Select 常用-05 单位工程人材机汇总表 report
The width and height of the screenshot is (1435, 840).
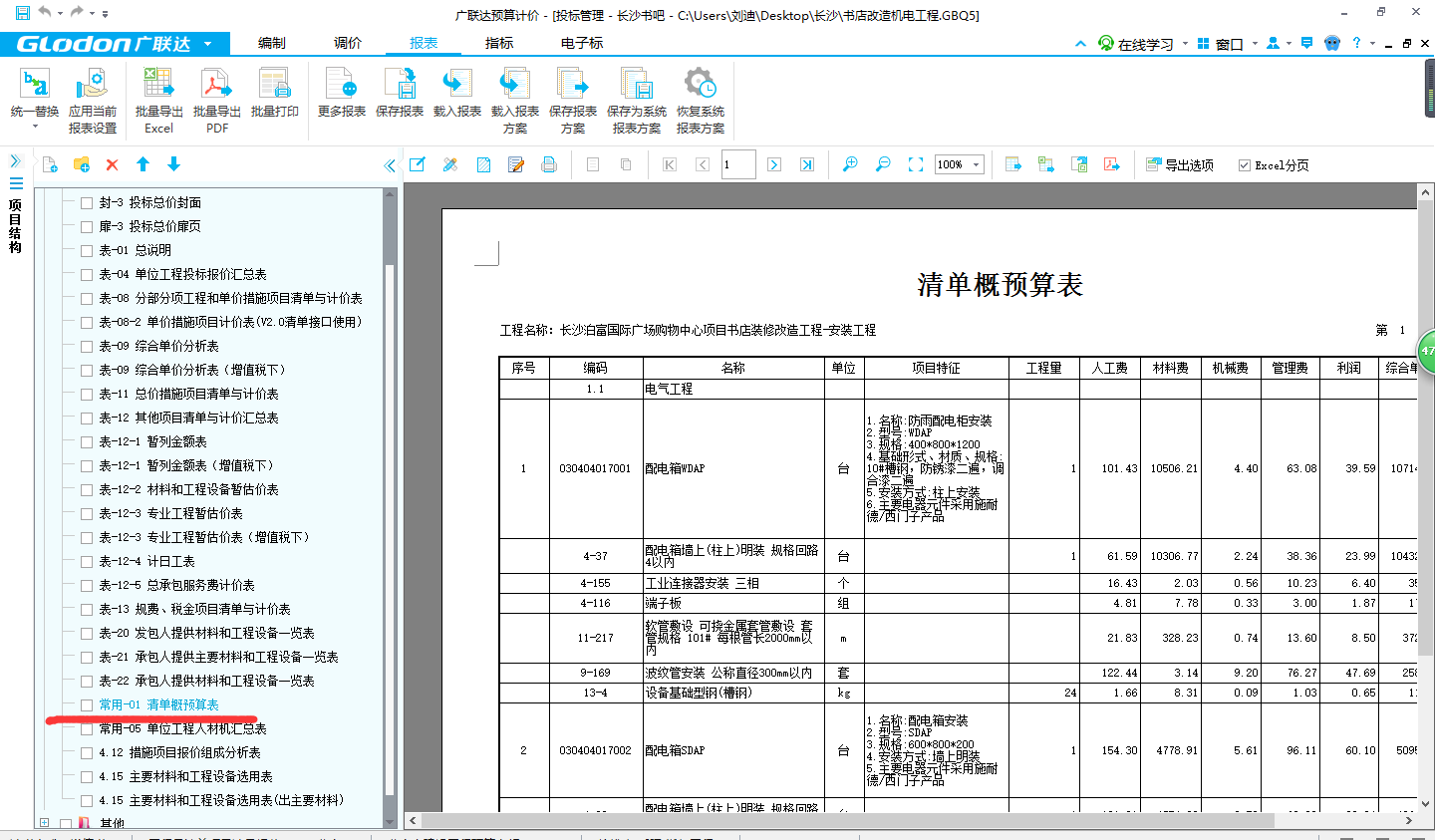(x=182, y=728)
